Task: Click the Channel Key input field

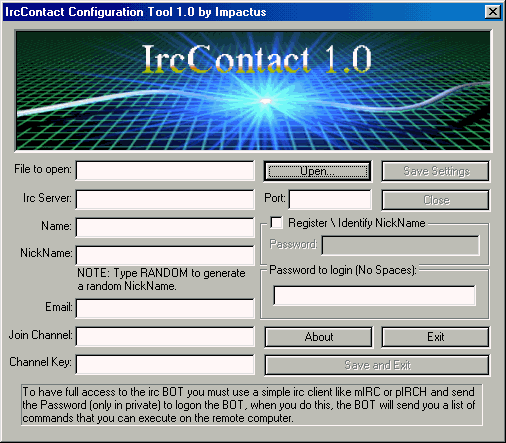Action: pyautogui.click(x=165, y=364)
